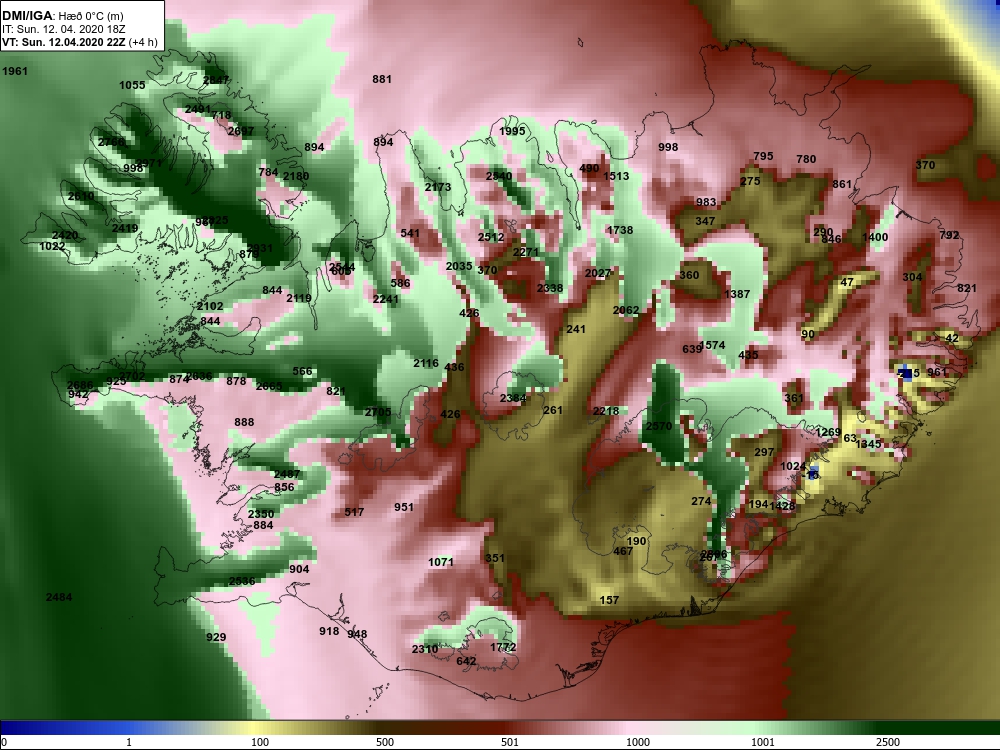Click the map value '274'
This screenshot has width=1000, height=750.
tap(701, 501)
